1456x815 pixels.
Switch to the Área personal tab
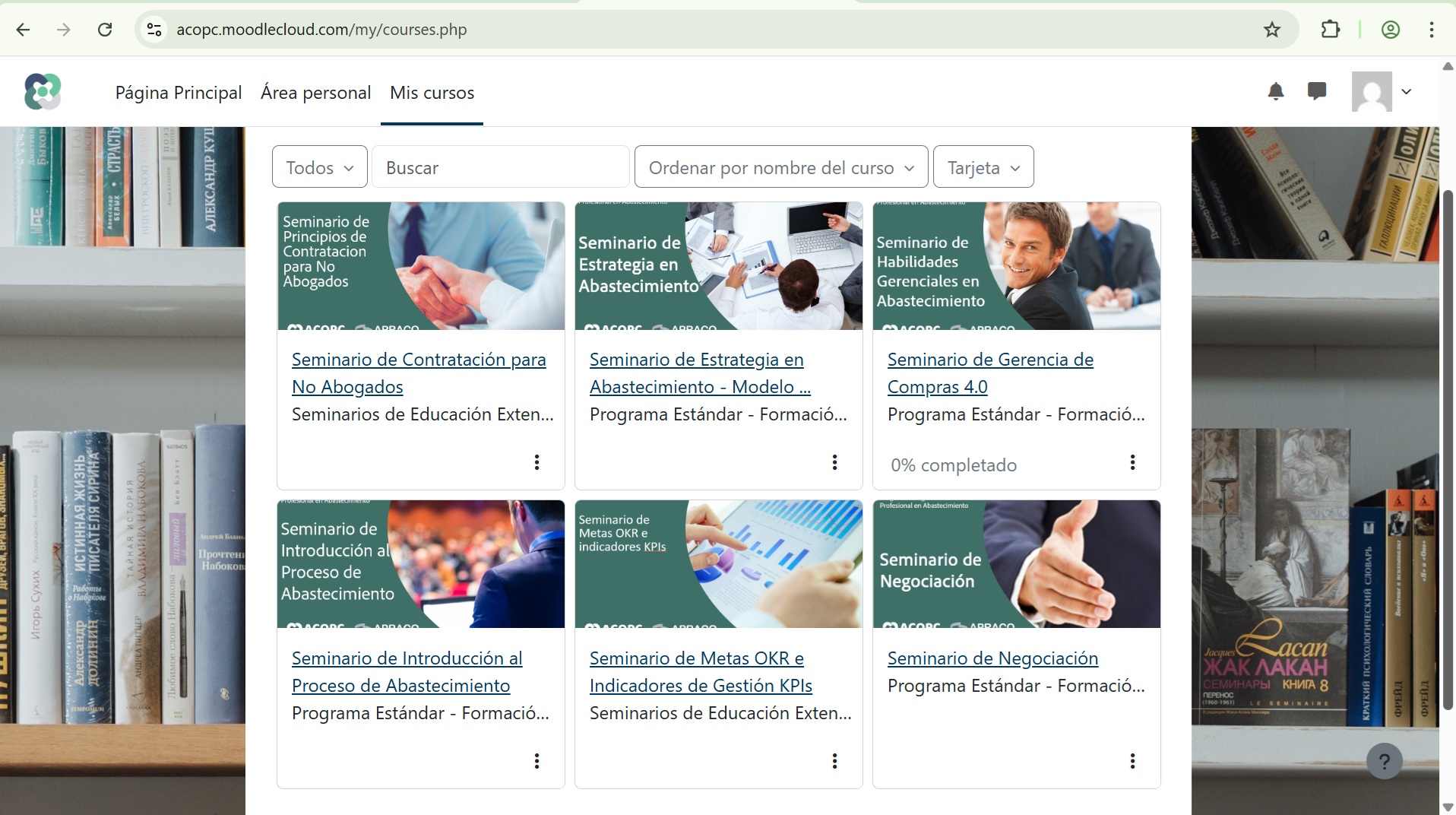[315, 93]
